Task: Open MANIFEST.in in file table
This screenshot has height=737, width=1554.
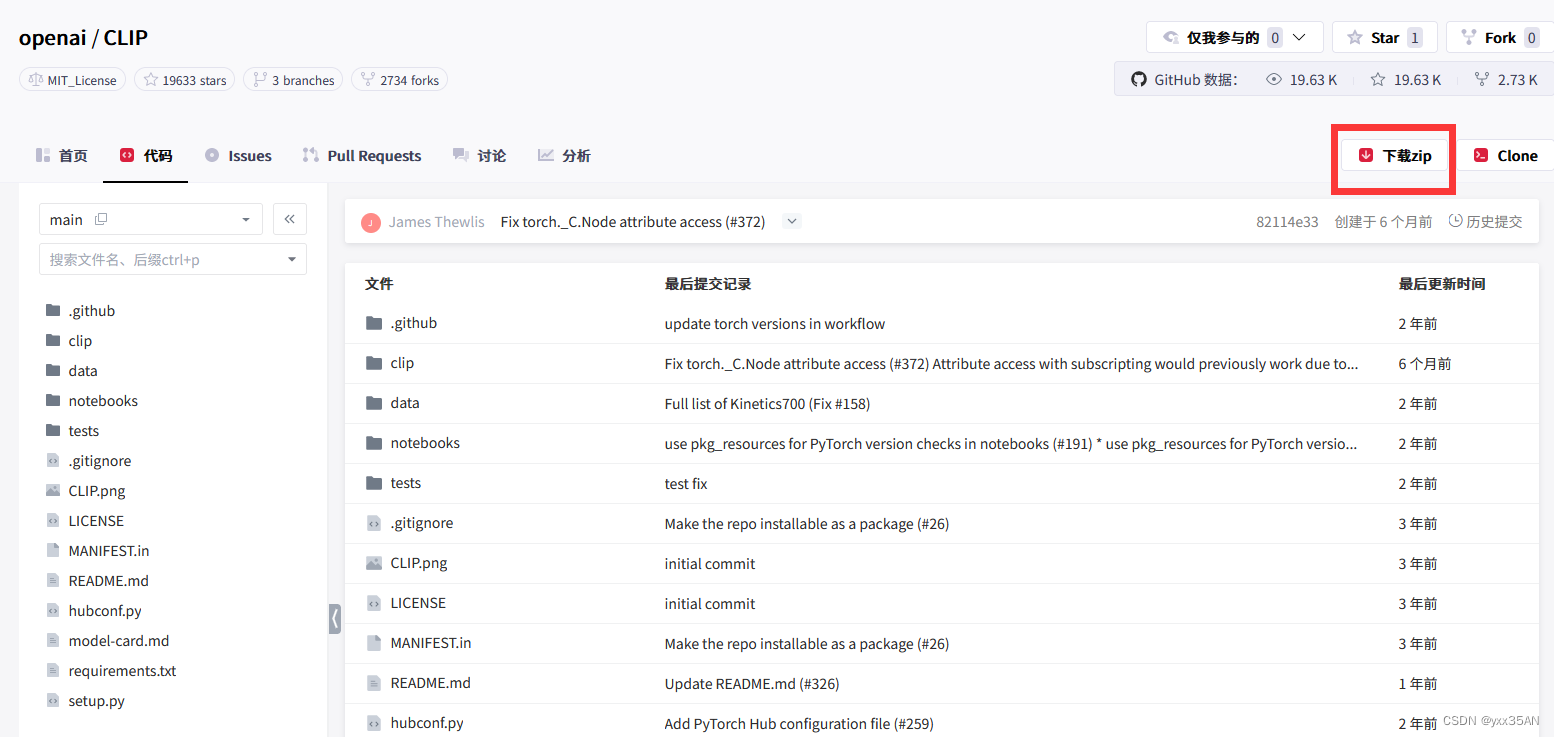Action: 431,643
